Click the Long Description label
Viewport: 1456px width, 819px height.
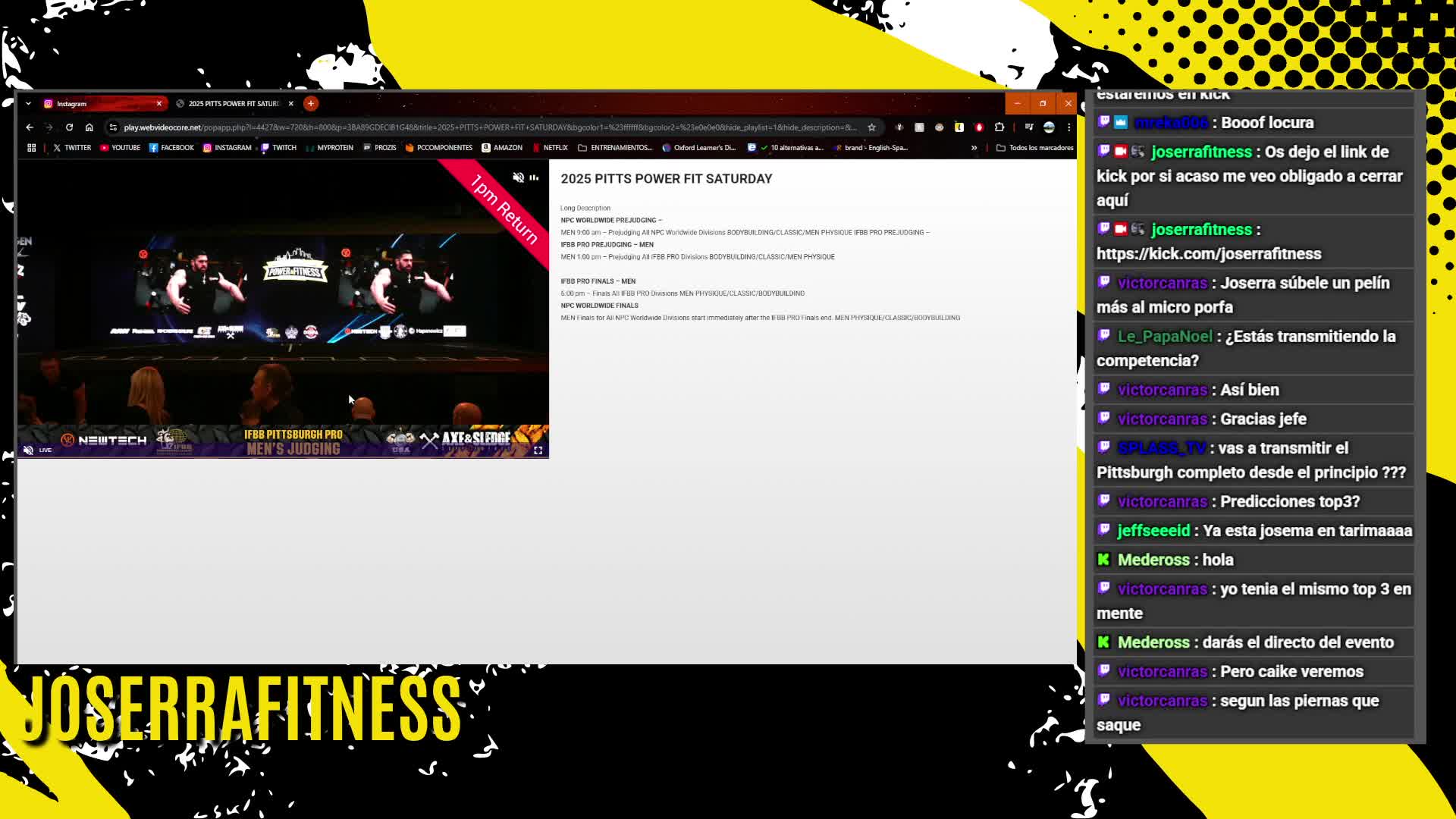point(585,208)
